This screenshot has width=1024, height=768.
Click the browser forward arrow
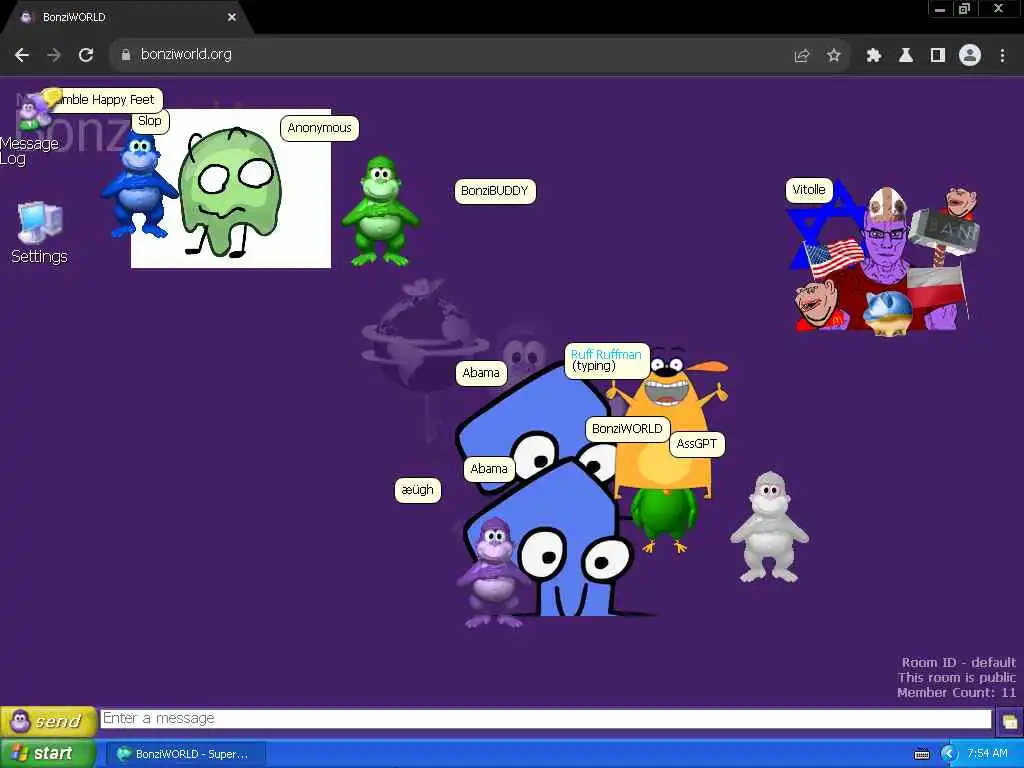coord(54,55)
